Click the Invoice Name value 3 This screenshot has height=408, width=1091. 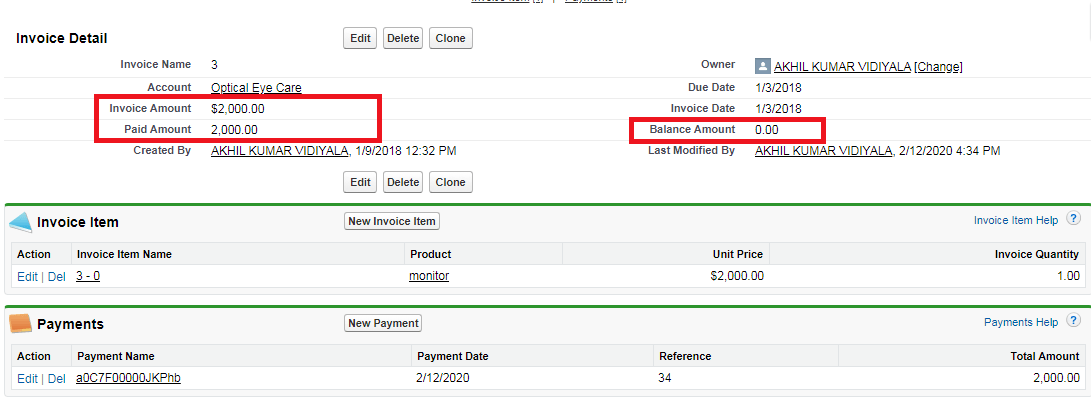(x=214, y=65)
